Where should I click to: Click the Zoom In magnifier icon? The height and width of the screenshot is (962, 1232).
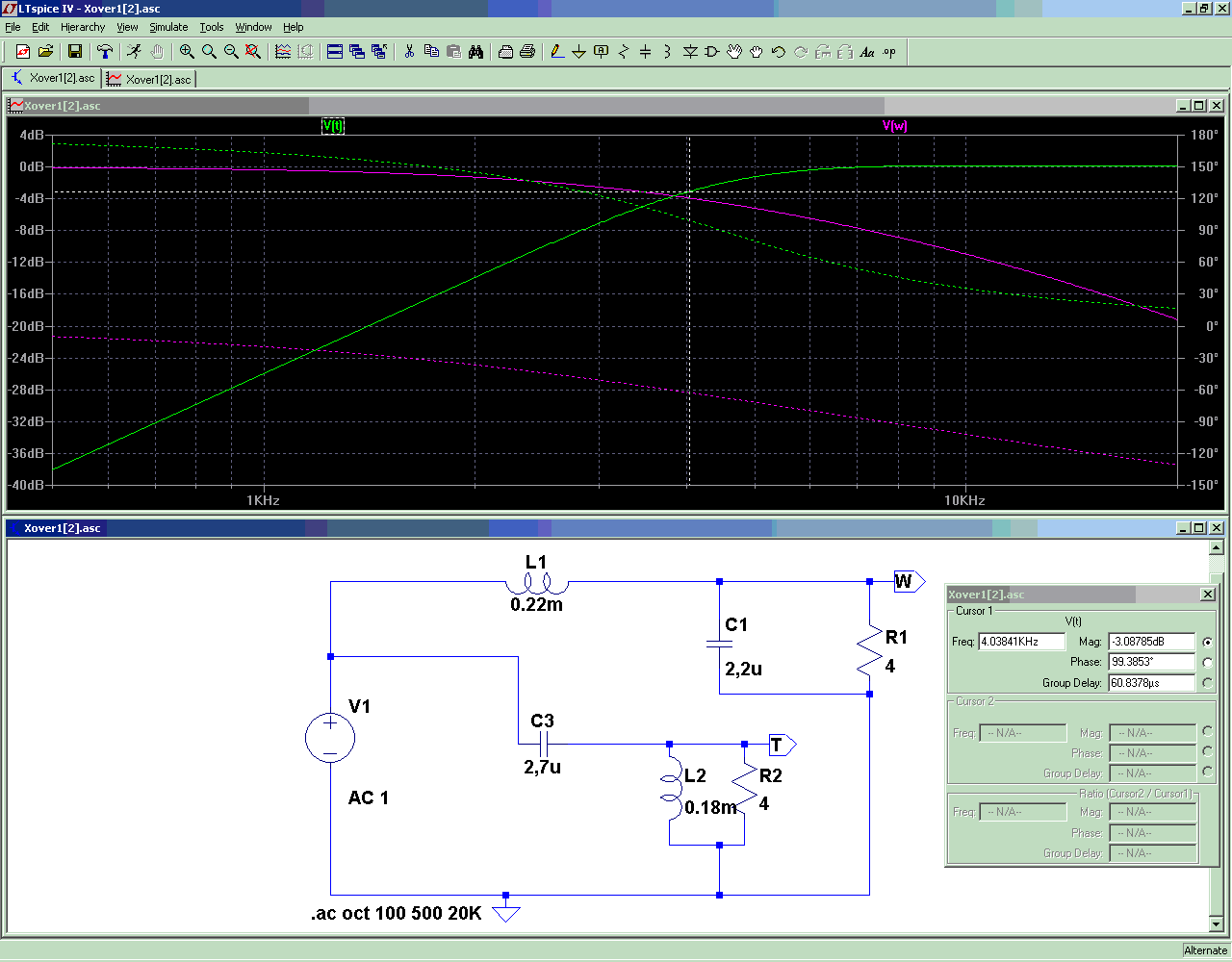pyautogui.click(x=187, y=52)
